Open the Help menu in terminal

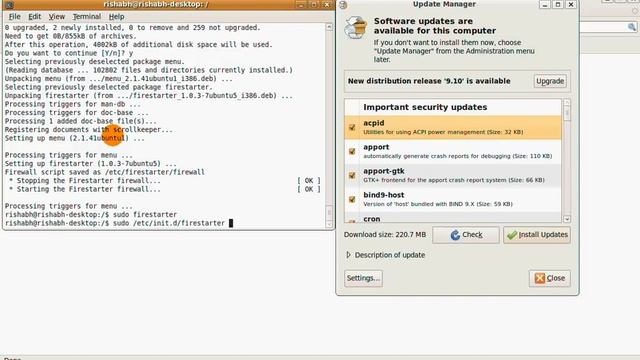click(116, 17)
